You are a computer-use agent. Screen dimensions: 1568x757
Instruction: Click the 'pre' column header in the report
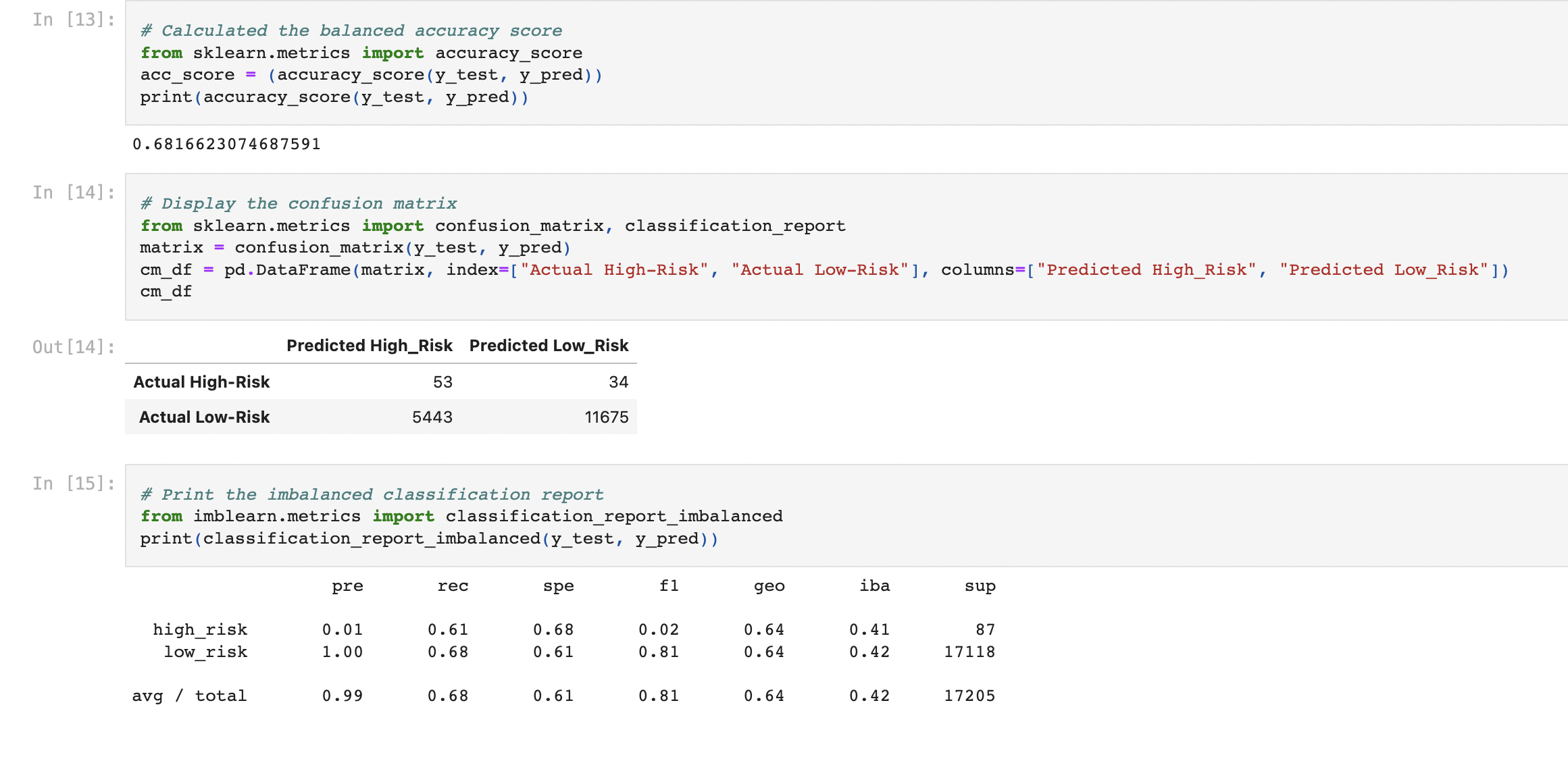pos(348,586)
